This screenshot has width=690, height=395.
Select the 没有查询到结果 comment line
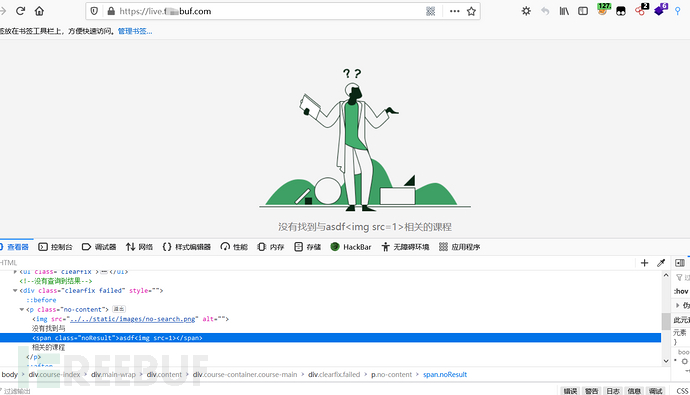[x=56, y=281]
